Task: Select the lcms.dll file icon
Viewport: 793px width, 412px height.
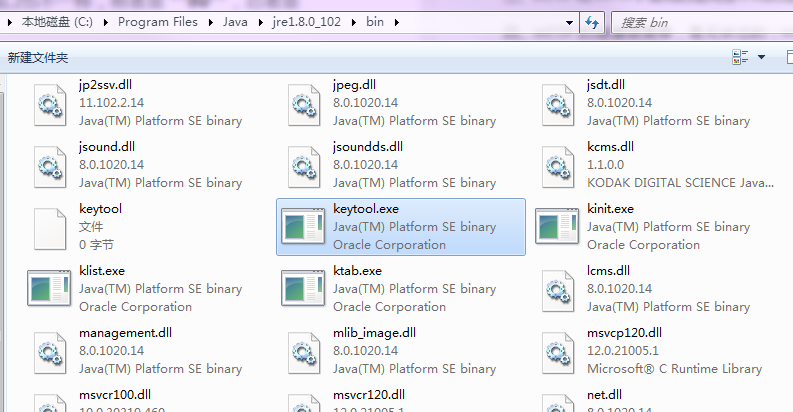Action: 558,291
